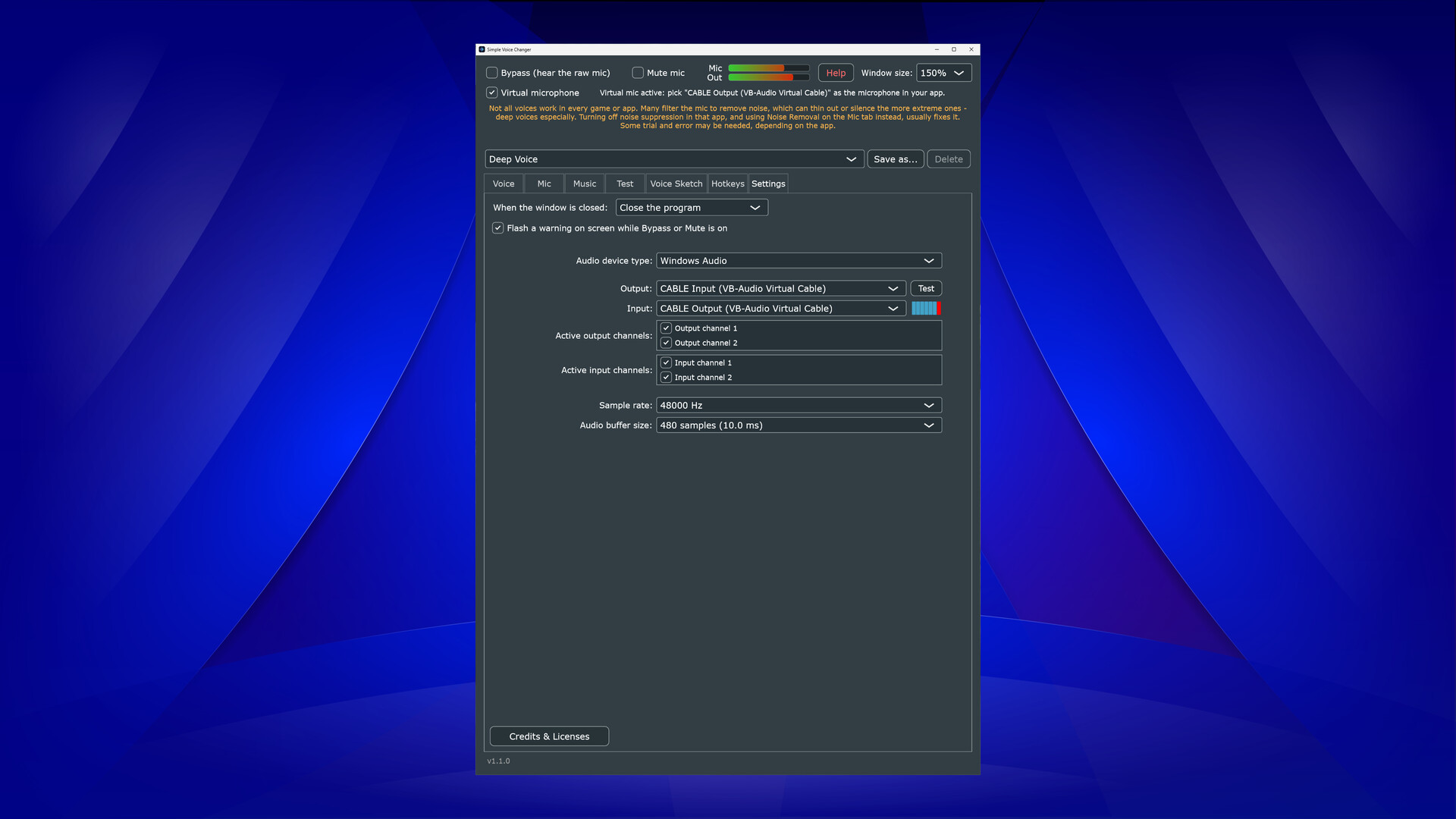Click the blue input level meter beside Input

click(926, 309)
